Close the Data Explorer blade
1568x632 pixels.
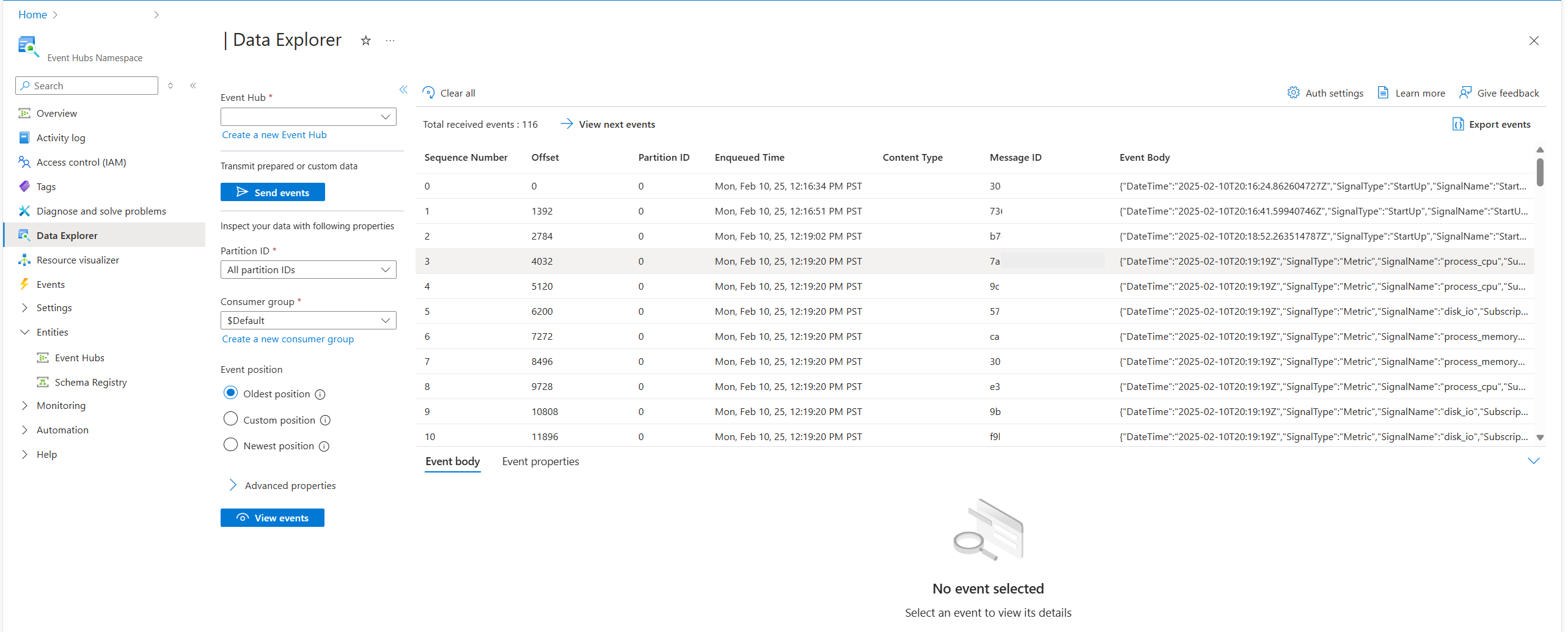click(x=1534, y=40)
